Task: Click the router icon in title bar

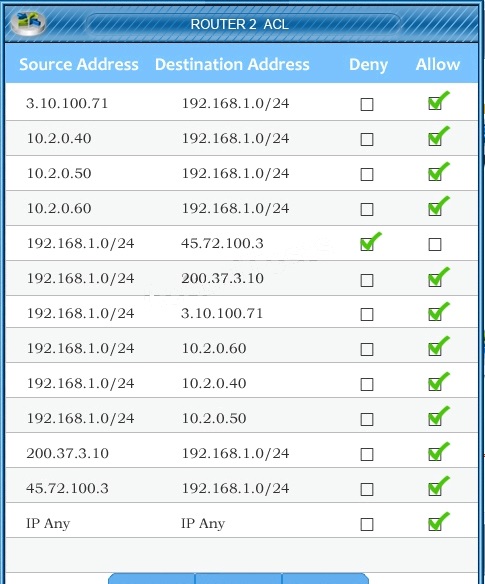Action: point(28,22)
